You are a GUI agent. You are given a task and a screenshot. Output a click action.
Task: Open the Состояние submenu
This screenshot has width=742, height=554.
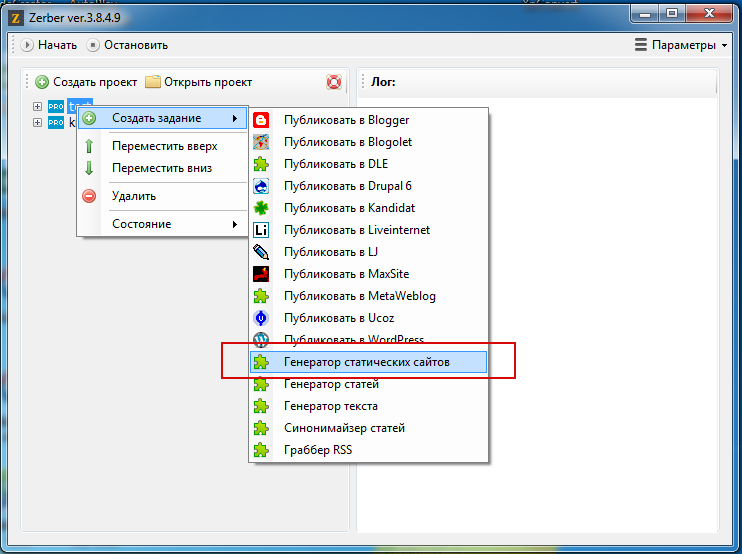[x=163, y=224]
